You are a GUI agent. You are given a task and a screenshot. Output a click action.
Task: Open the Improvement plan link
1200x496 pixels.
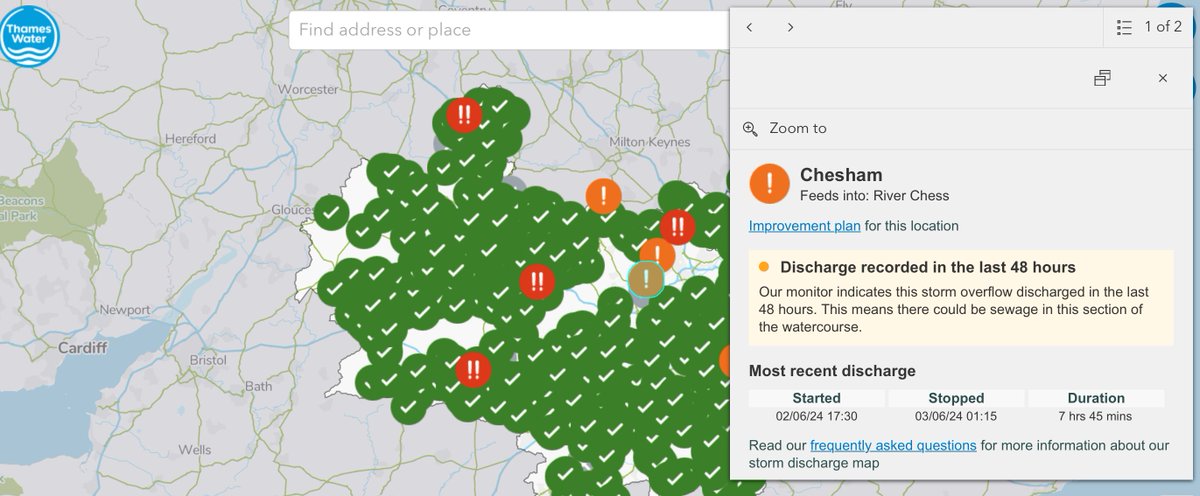pos(805,226)
